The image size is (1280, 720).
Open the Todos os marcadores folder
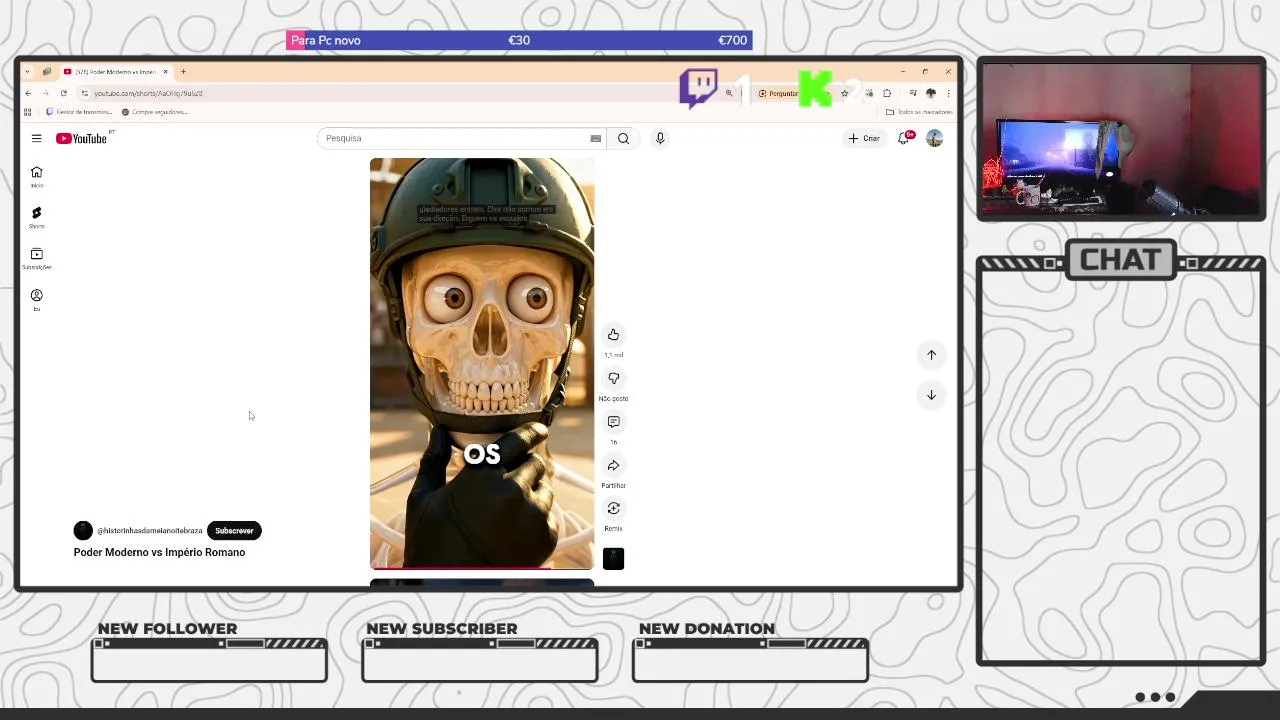point(919,112)
